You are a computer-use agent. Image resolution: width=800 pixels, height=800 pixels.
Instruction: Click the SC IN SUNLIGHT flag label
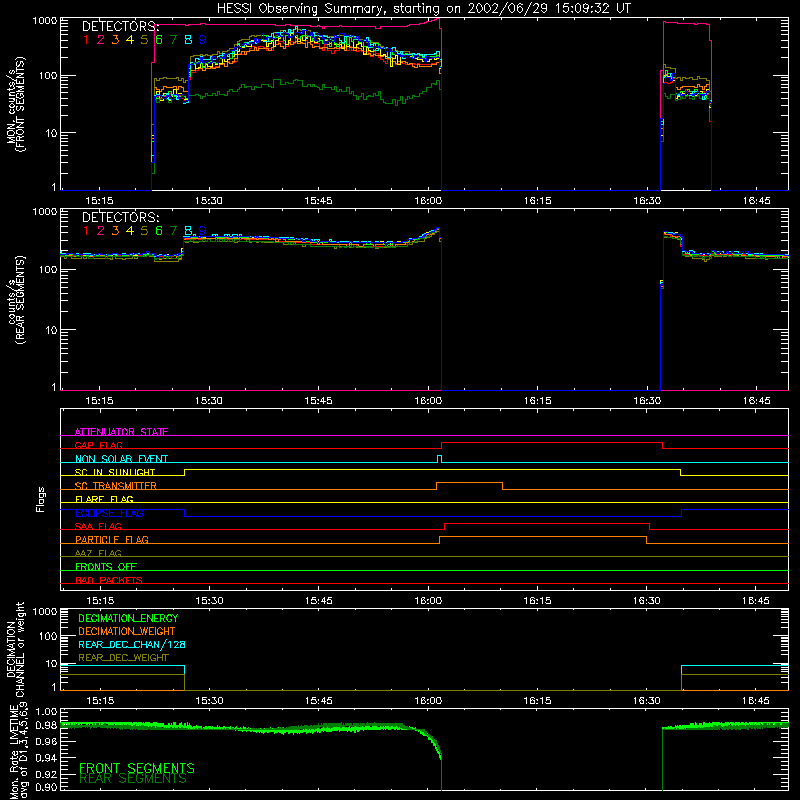[x=115, y=472]
